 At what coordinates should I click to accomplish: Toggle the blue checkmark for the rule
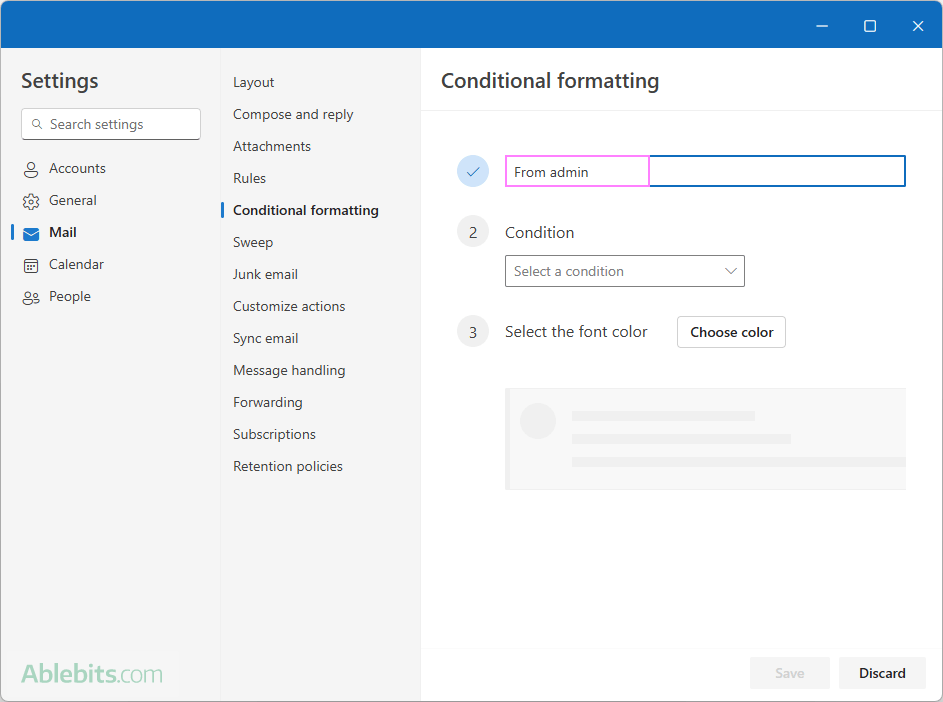pos(473,171)
